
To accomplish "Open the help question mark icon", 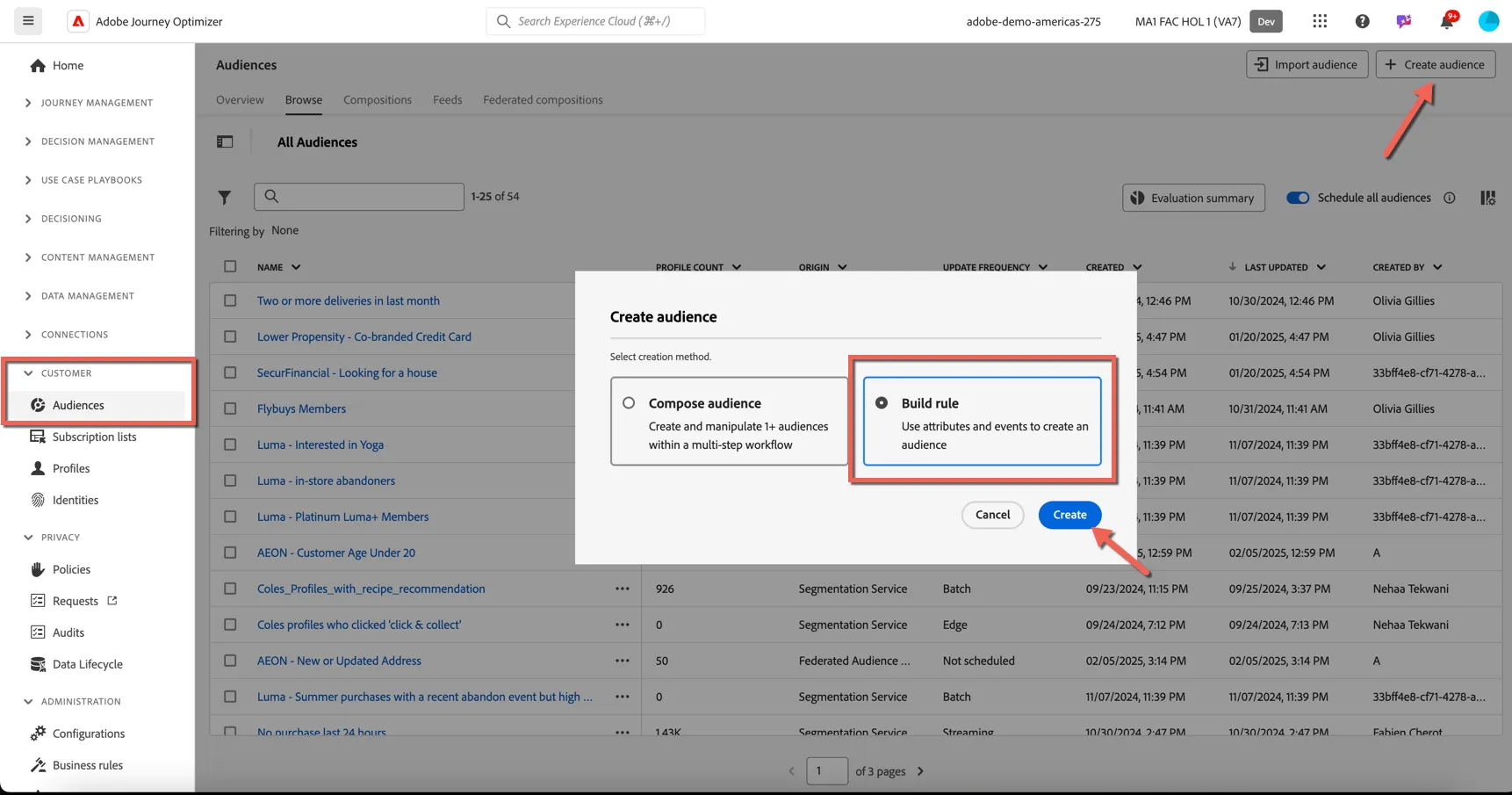I will tap(1362, 21).
